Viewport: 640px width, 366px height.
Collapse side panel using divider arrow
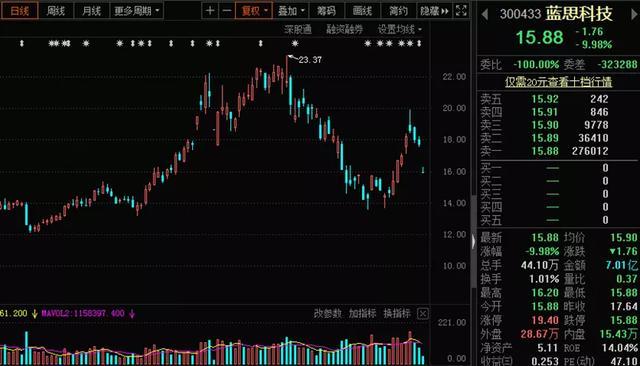(473, 242)
